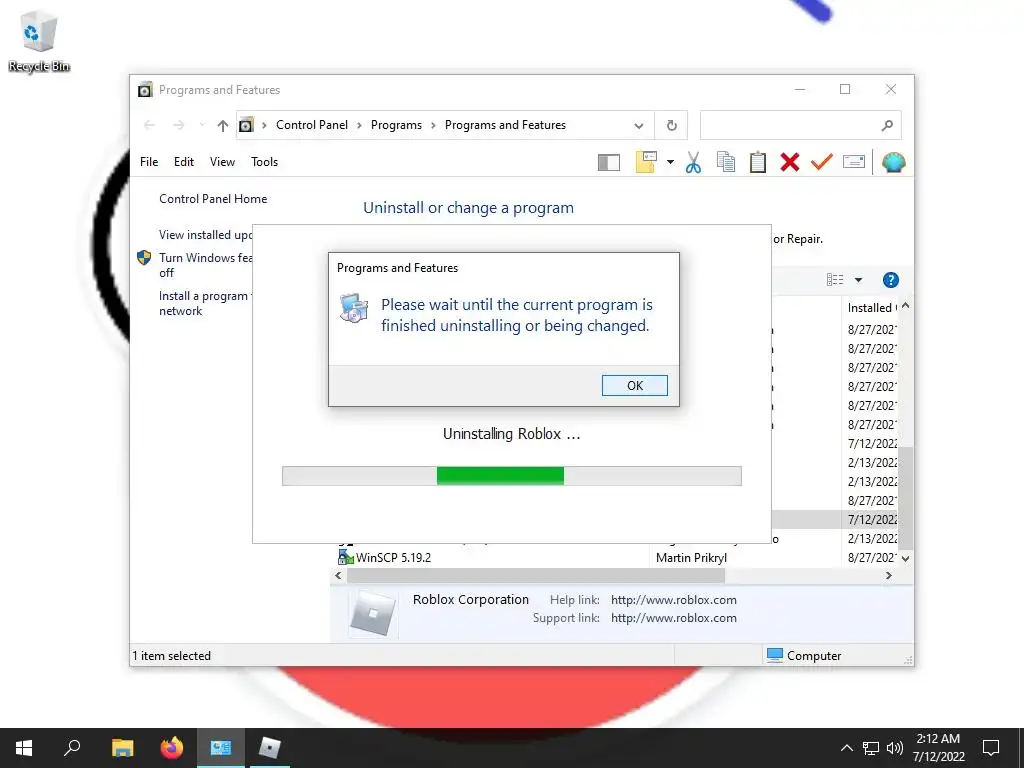
Task: Click the Copy toolbar icon
Action: coord(725,162)
